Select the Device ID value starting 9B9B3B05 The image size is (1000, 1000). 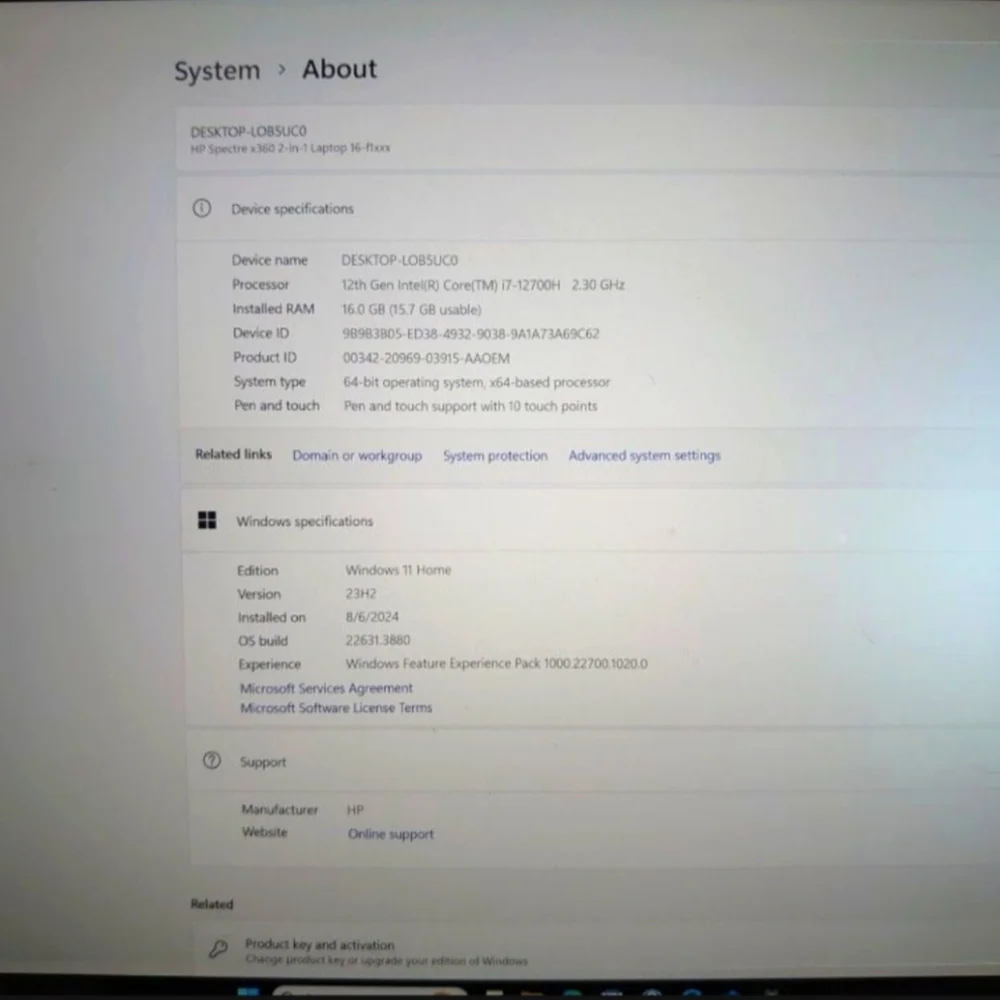[x=471, y=334]
